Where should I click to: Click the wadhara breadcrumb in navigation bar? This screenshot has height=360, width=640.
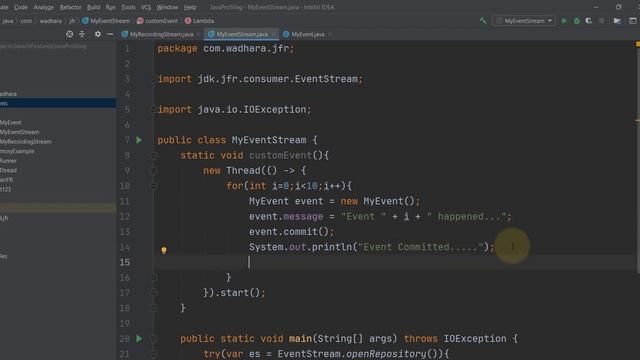pos(51,21)
